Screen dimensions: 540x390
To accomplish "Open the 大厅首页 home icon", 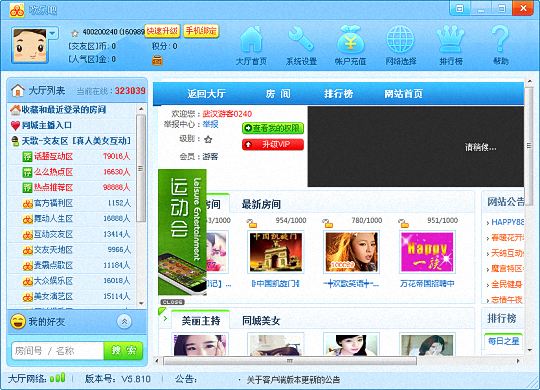I will [x=251, y=45].
